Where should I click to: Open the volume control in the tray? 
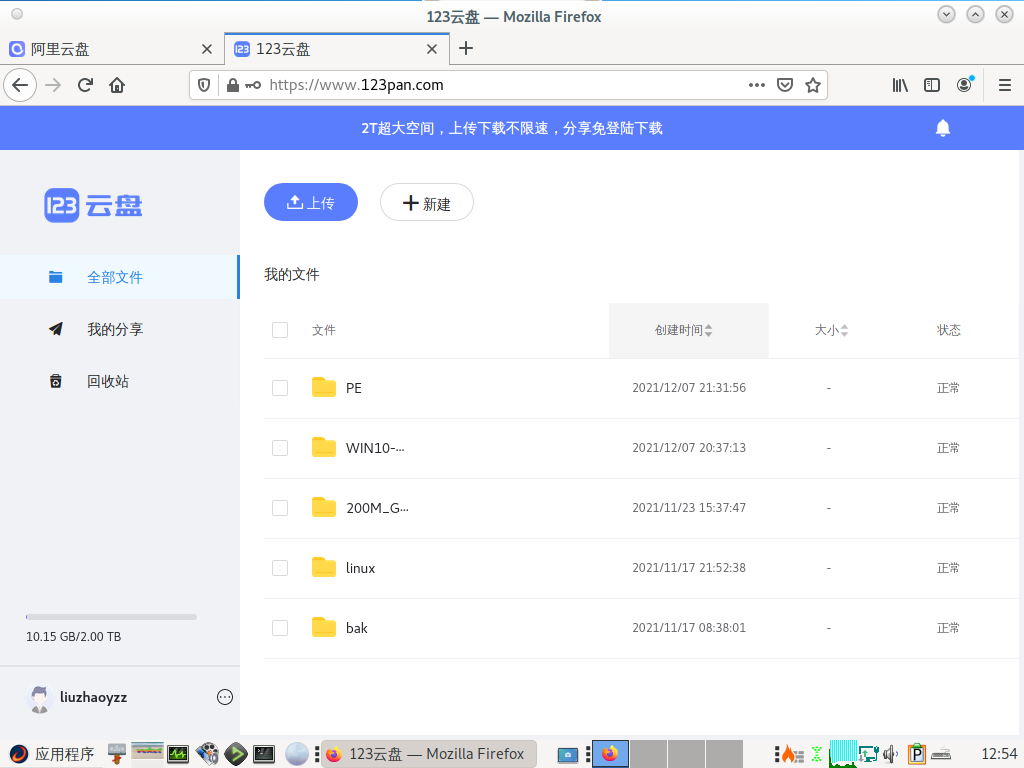pyautogui.click(x=891, y=754)
